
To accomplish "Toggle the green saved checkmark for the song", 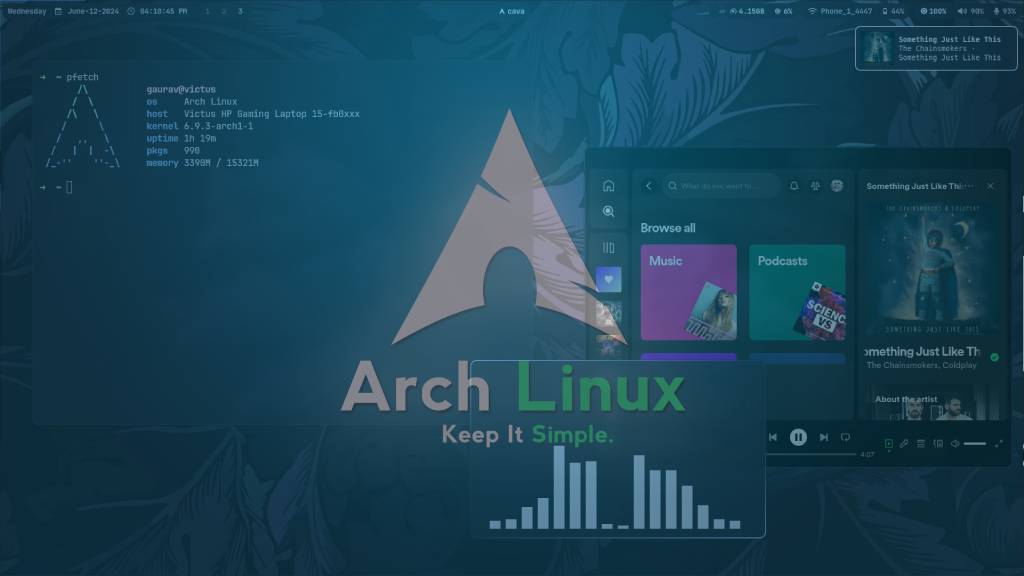I will tap(994, 357).
